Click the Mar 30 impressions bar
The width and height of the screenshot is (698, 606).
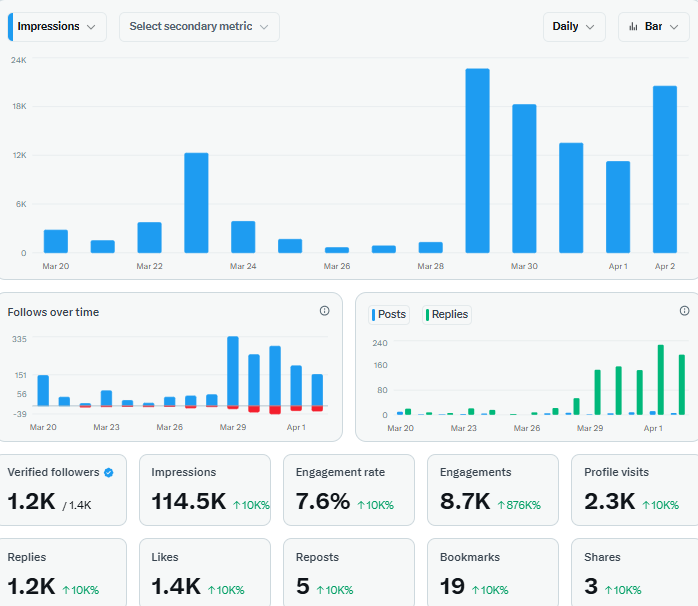(524, 179)
